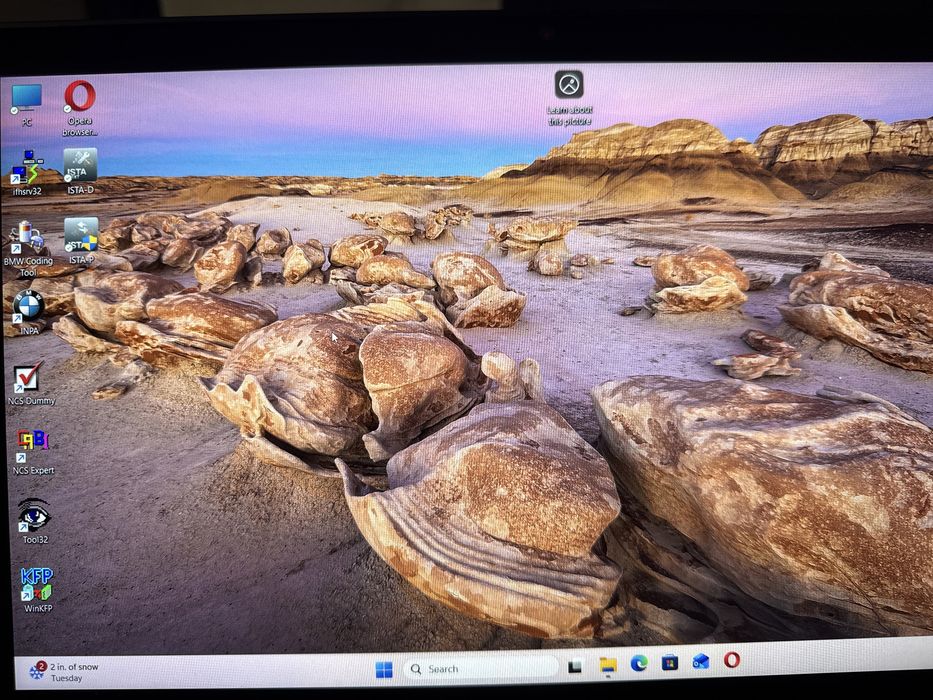Screen dimensions: 933x700
Task: Select the Opera browser desktop shortcut
Action: click(x=80, y=107)
